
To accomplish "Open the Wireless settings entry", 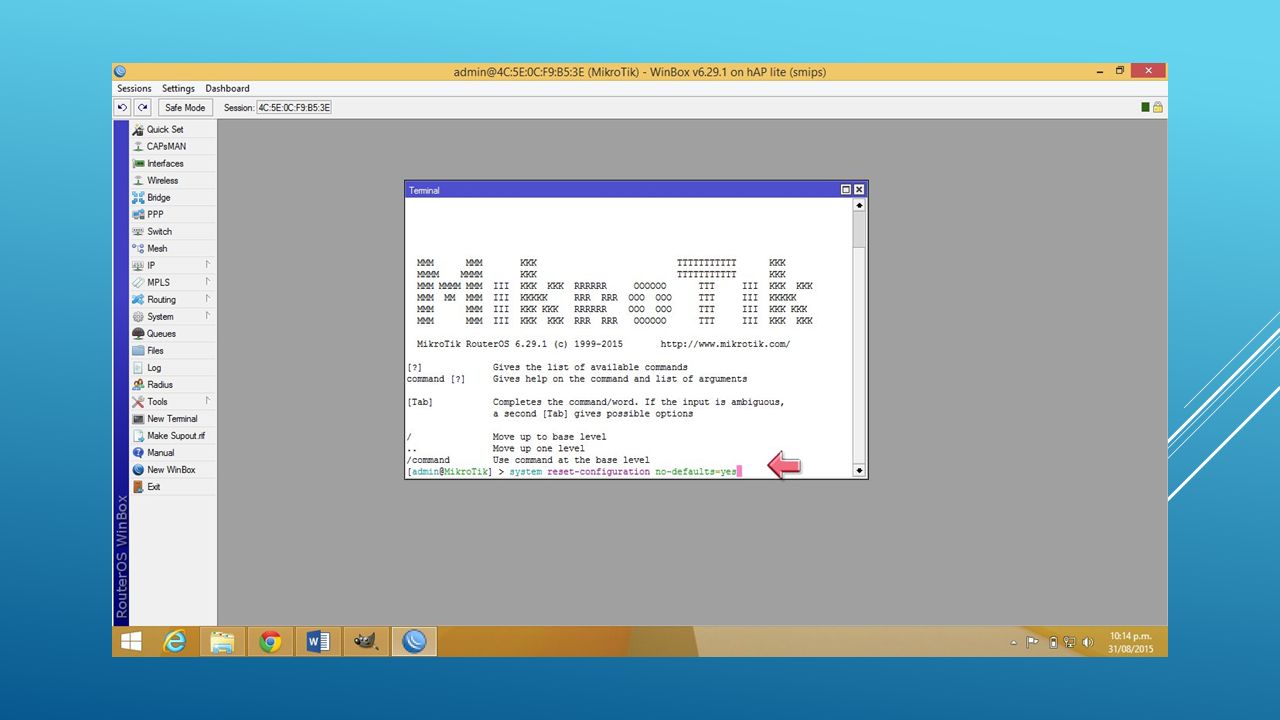I will tap(173, 180).
